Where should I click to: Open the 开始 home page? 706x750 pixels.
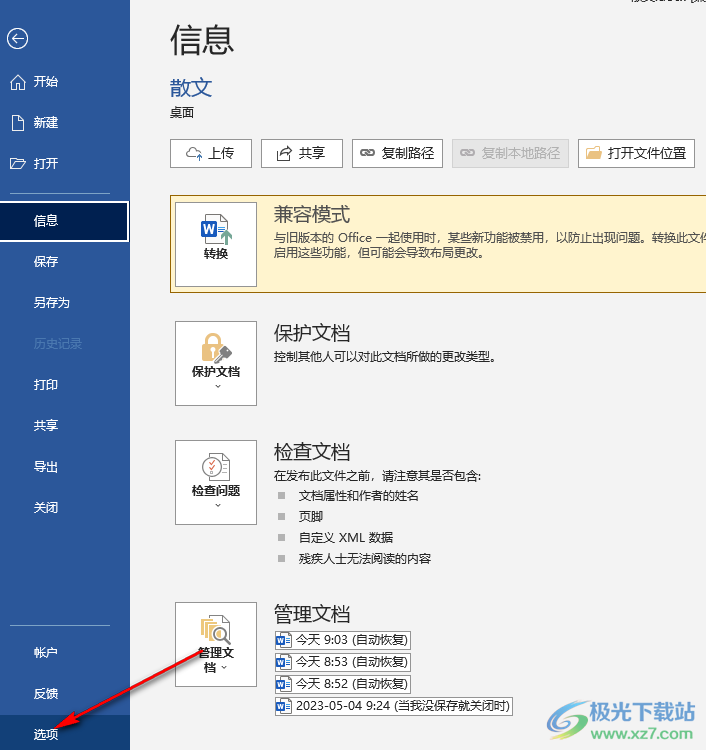click(x=46, y=82)
